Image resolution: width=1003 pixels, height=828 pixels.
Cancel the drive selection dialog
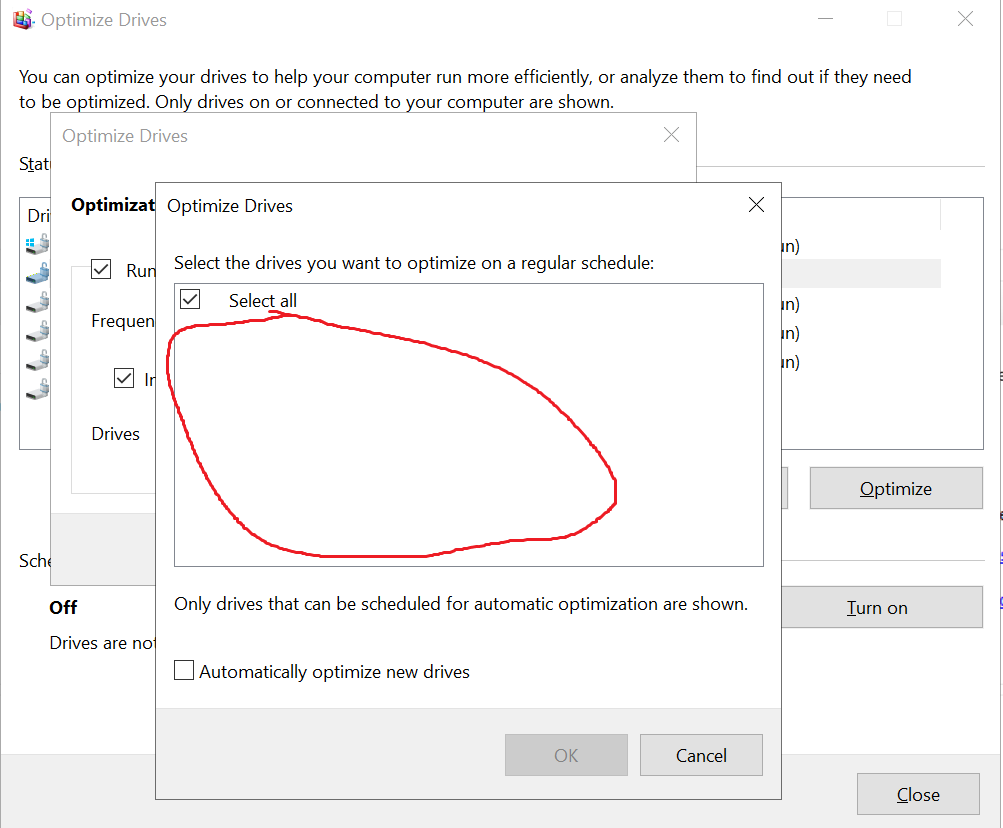(701, 755)
